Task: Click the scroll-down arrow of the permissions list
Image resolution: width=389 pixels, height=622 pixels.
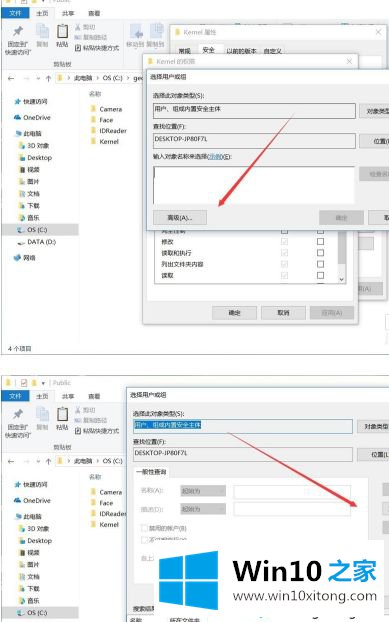Action: coord(342,280)
